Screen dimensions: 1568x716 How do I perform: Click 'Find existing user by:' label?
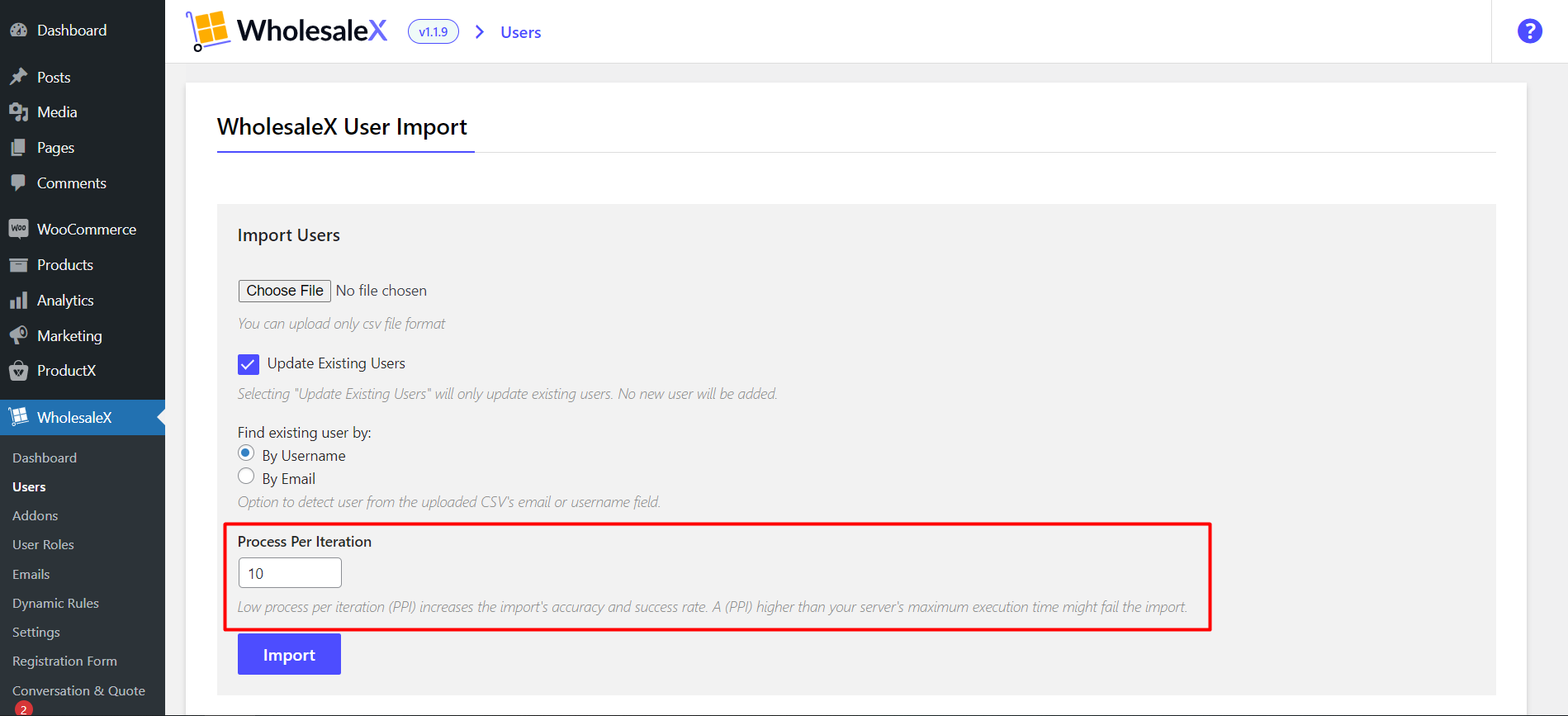pyautogui.click(x=305, y=433)
